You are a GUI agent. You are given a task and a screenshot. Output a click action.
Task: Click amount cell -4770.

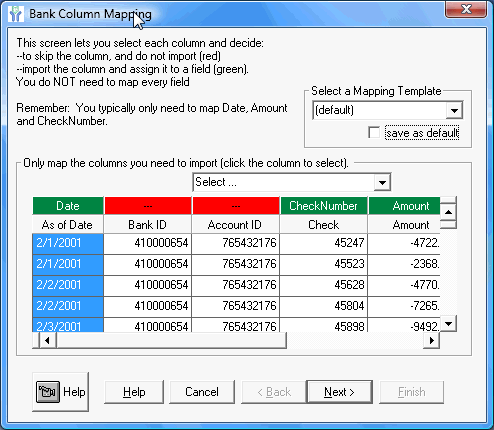point(404,286)
